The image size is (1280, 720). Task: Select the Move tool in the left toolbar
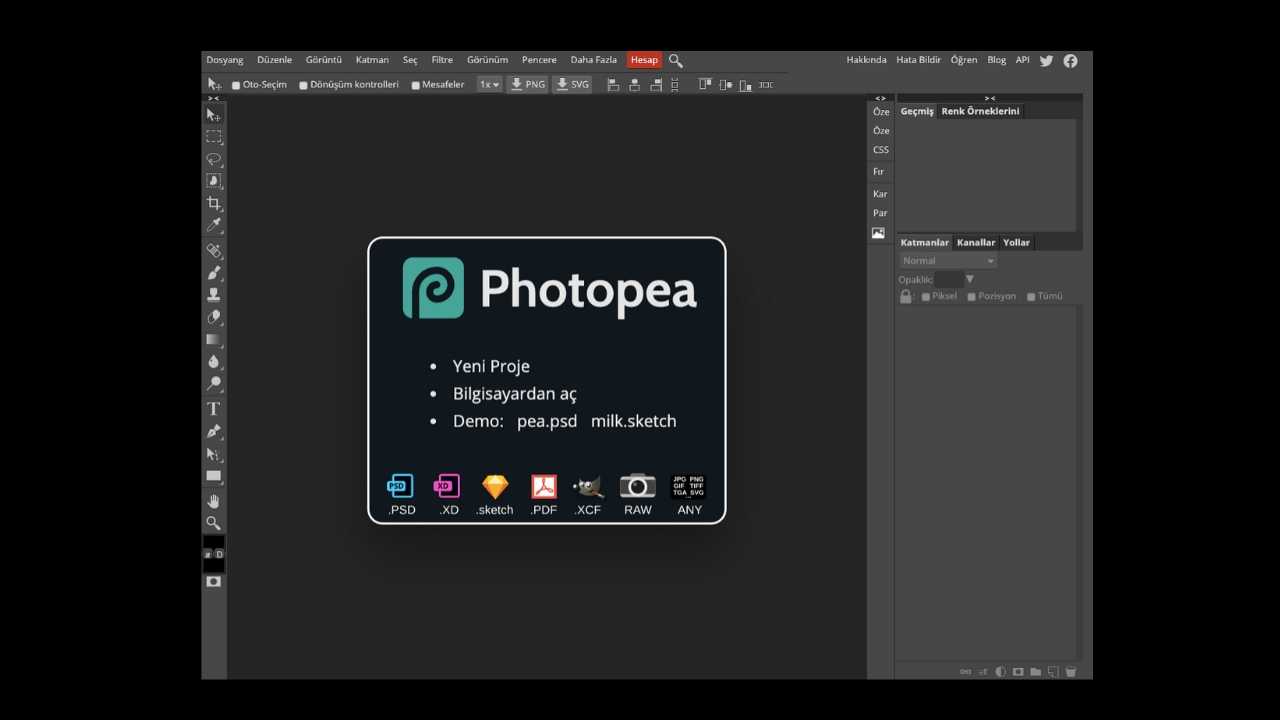pyautogui.click(x=213, y=115)
